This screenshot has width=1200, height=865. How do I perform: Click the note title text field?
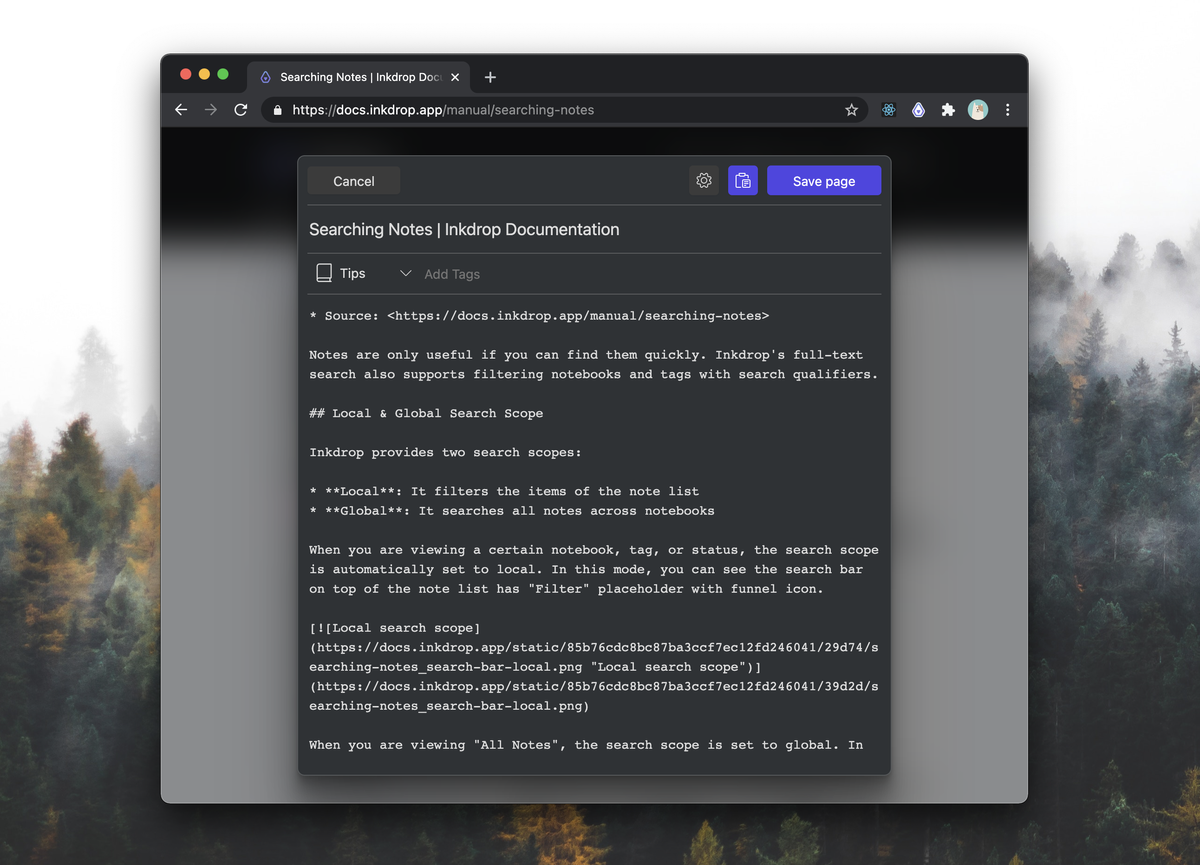(594, 229)
